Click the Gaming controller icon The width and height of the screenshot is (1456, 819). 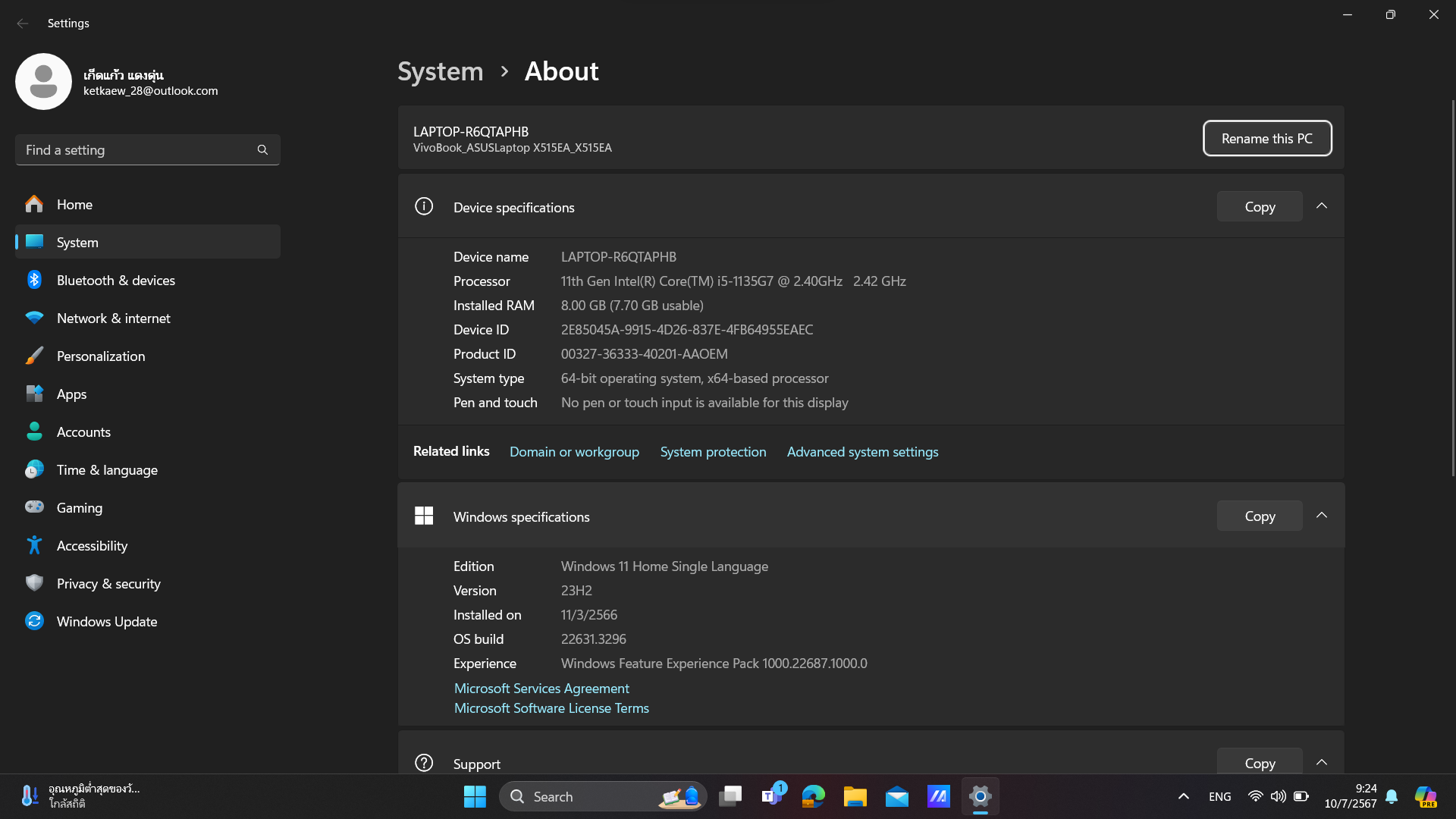click(x=34, y=507)
